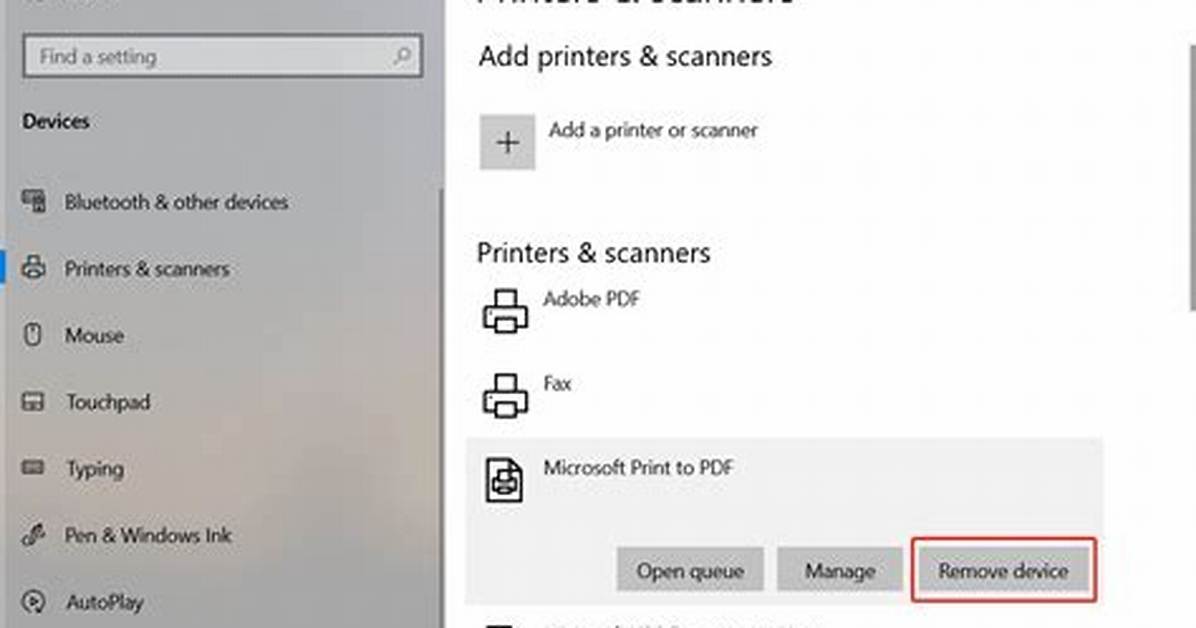Click the Adobe PDF printer icon
The image size is (1196, 628).
point(505,311)
